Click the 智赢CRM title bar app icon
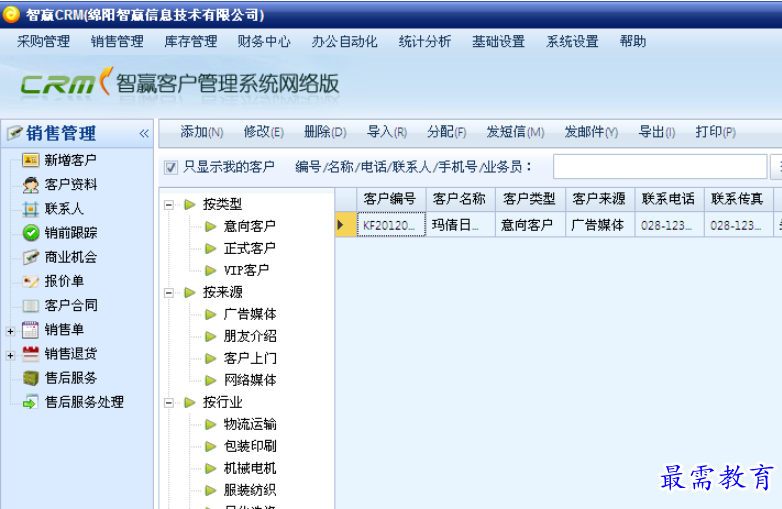The height and width of the screenshot is (509, 782). pos(11,14)
